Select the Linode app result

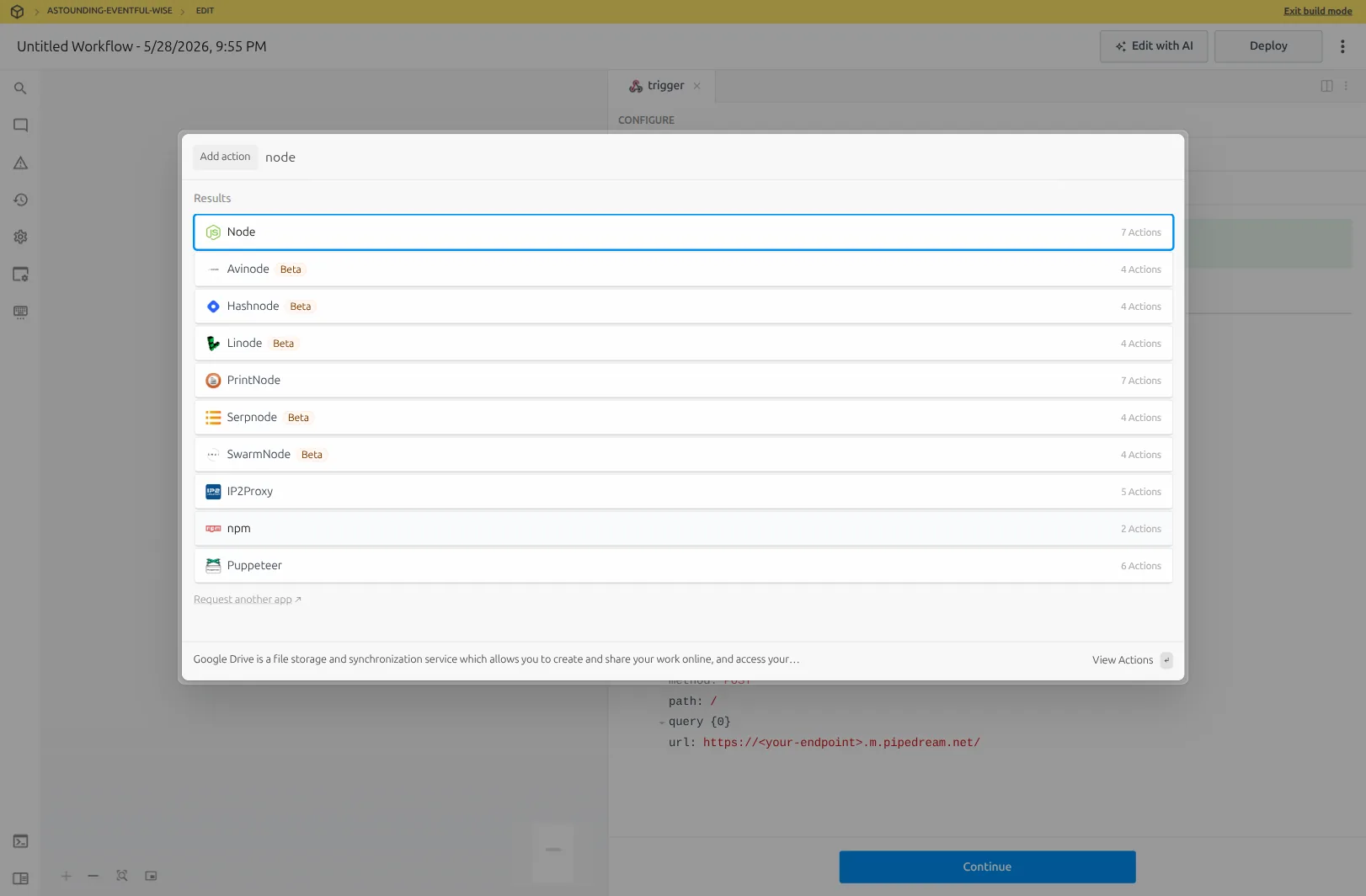click(683, 344)
